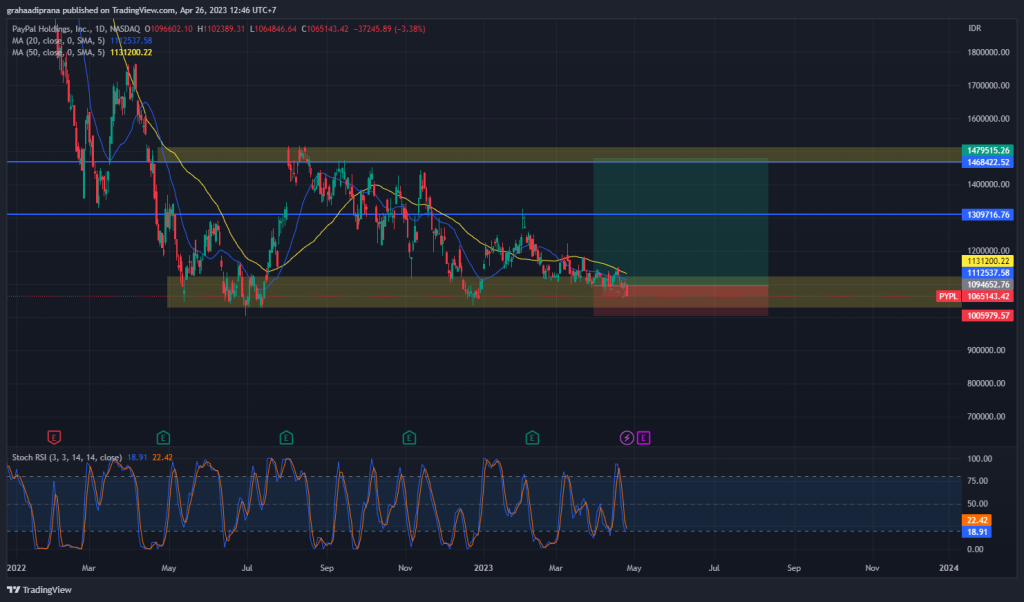Click the TradingView logo at bottom
1024x602 pixels.
39,590
